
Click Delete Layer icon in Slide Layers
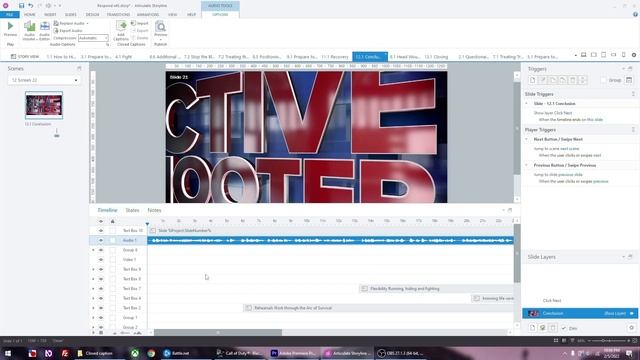pyautogui.click(x=553, y=328)
